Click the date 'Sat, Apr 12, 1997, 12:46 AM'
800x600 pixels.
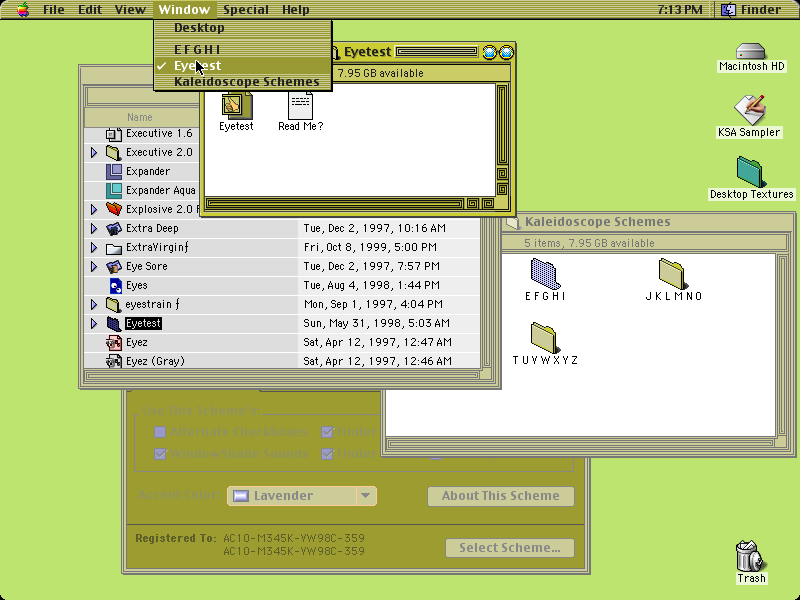[x=378, y=361]
